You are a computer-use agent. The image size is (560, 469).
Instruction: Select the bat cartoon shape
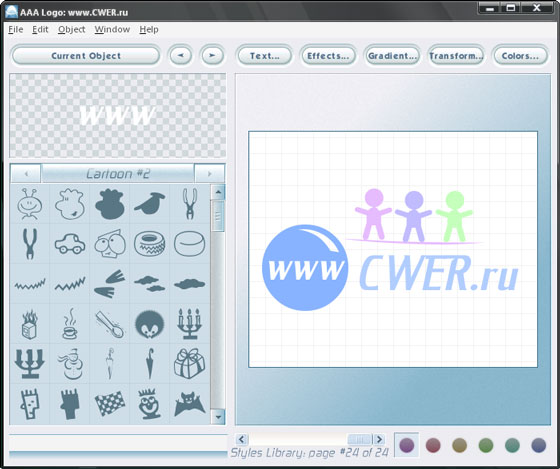(189, 404)
